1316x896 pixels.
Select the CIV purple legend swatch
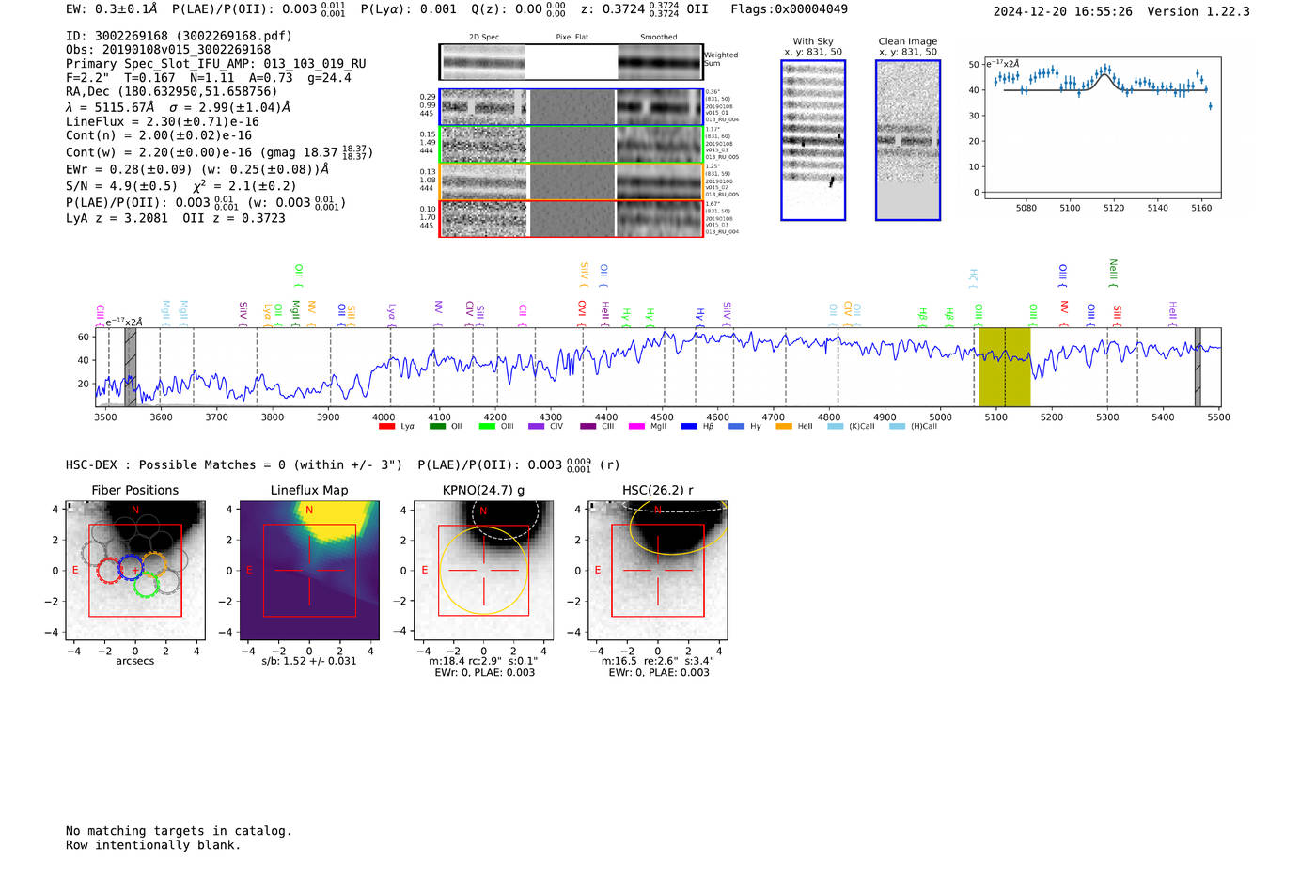(536, 426)
